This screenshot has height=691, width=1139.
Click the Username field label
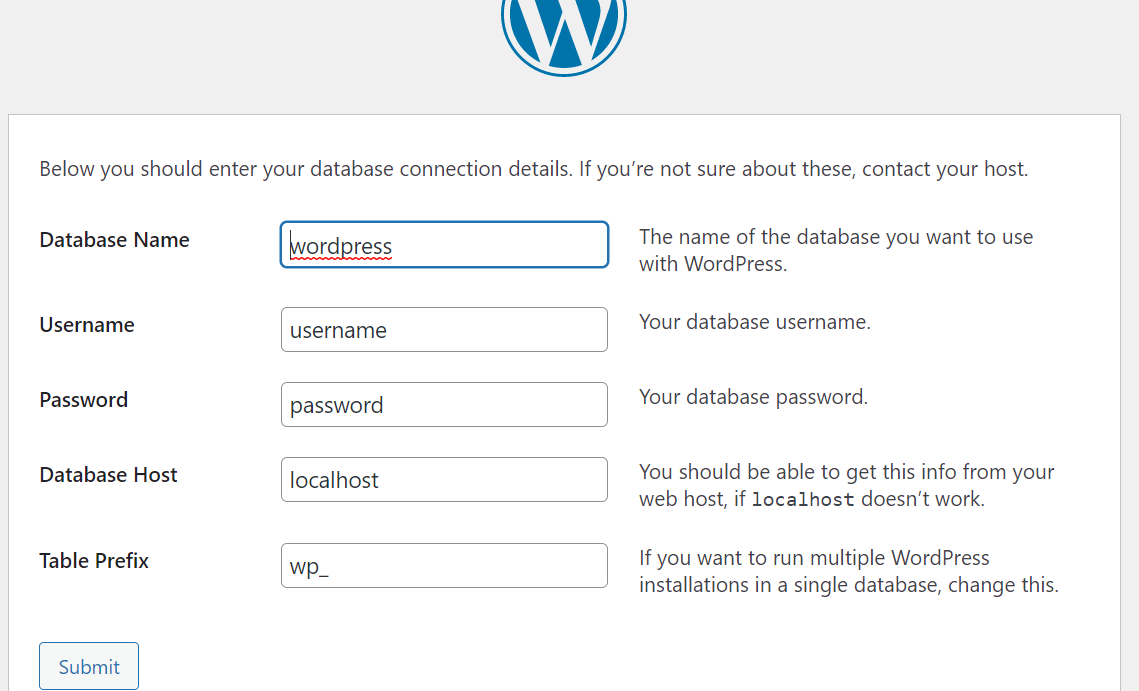(x=87, y=325)
